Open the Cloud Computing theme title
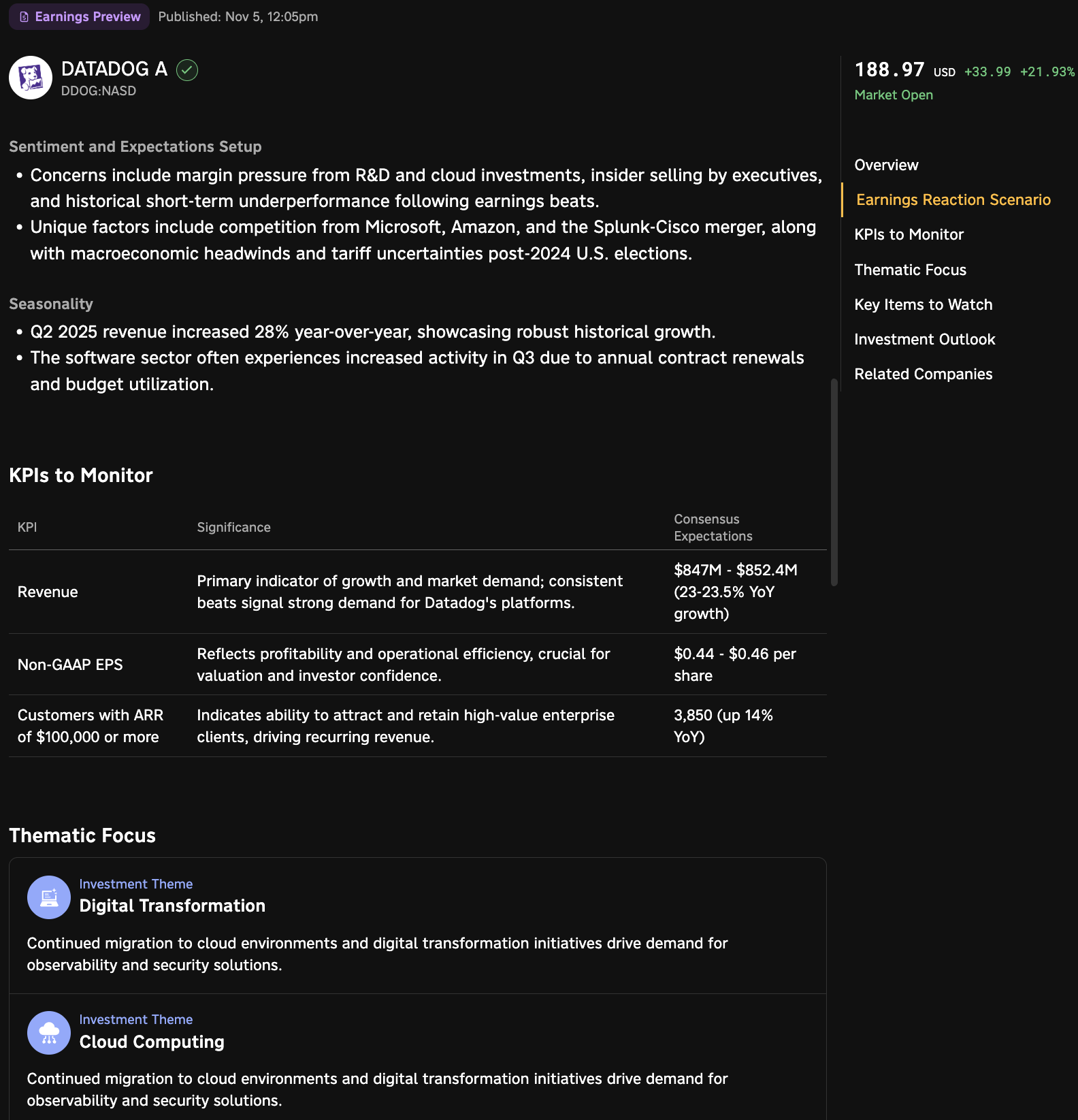1078x1120 pixels. click(x=152, y=1042)
